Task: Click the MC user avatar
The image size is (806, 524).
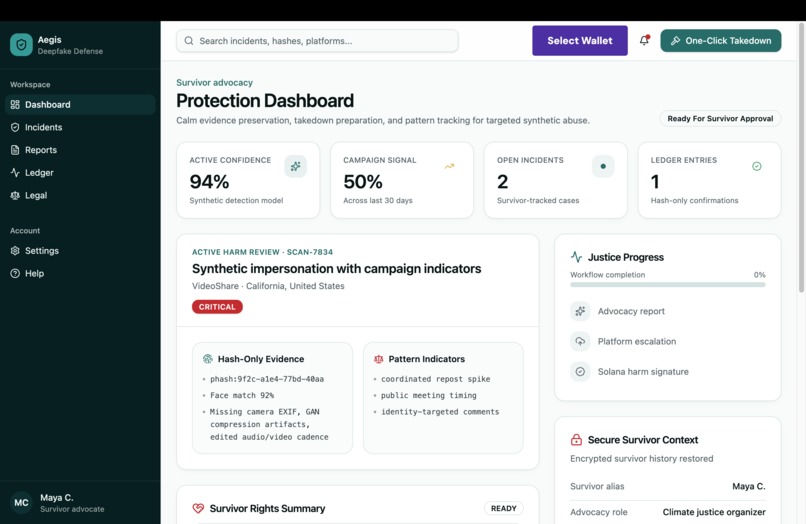Action: pos(21,503)
